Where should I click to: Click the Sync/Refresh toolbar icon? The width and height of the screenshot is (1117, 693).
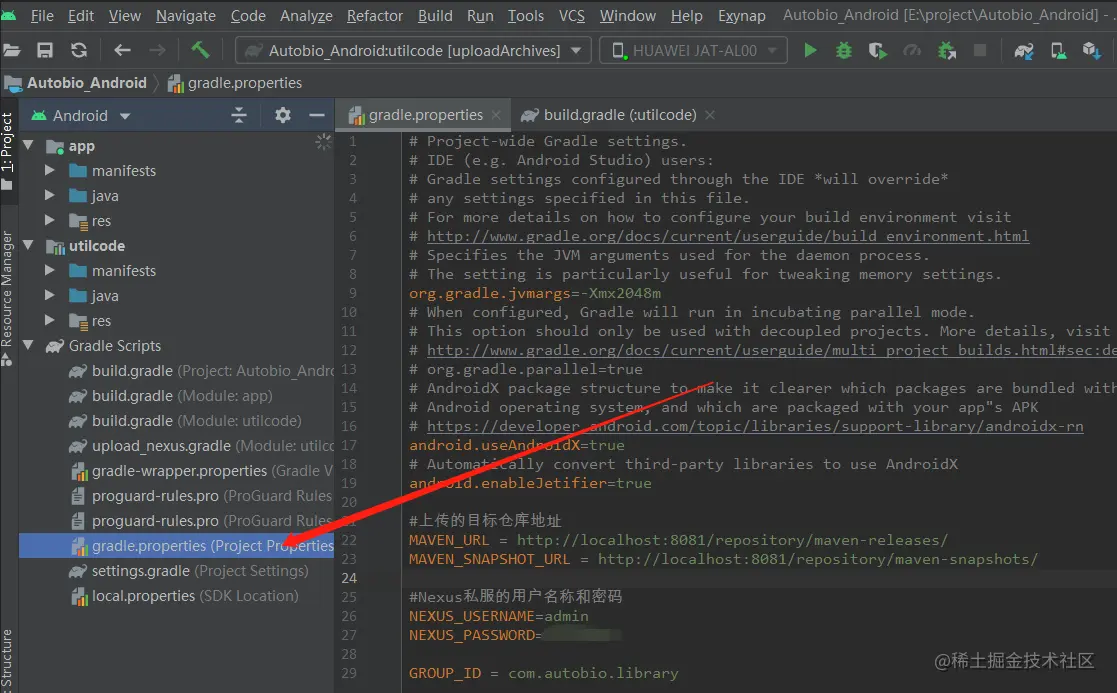click(79, 51)
